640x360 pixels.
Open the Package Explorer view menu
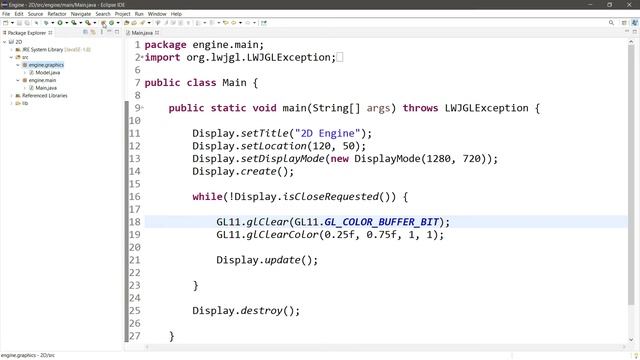pyautogui.click(x=102, y=32)
